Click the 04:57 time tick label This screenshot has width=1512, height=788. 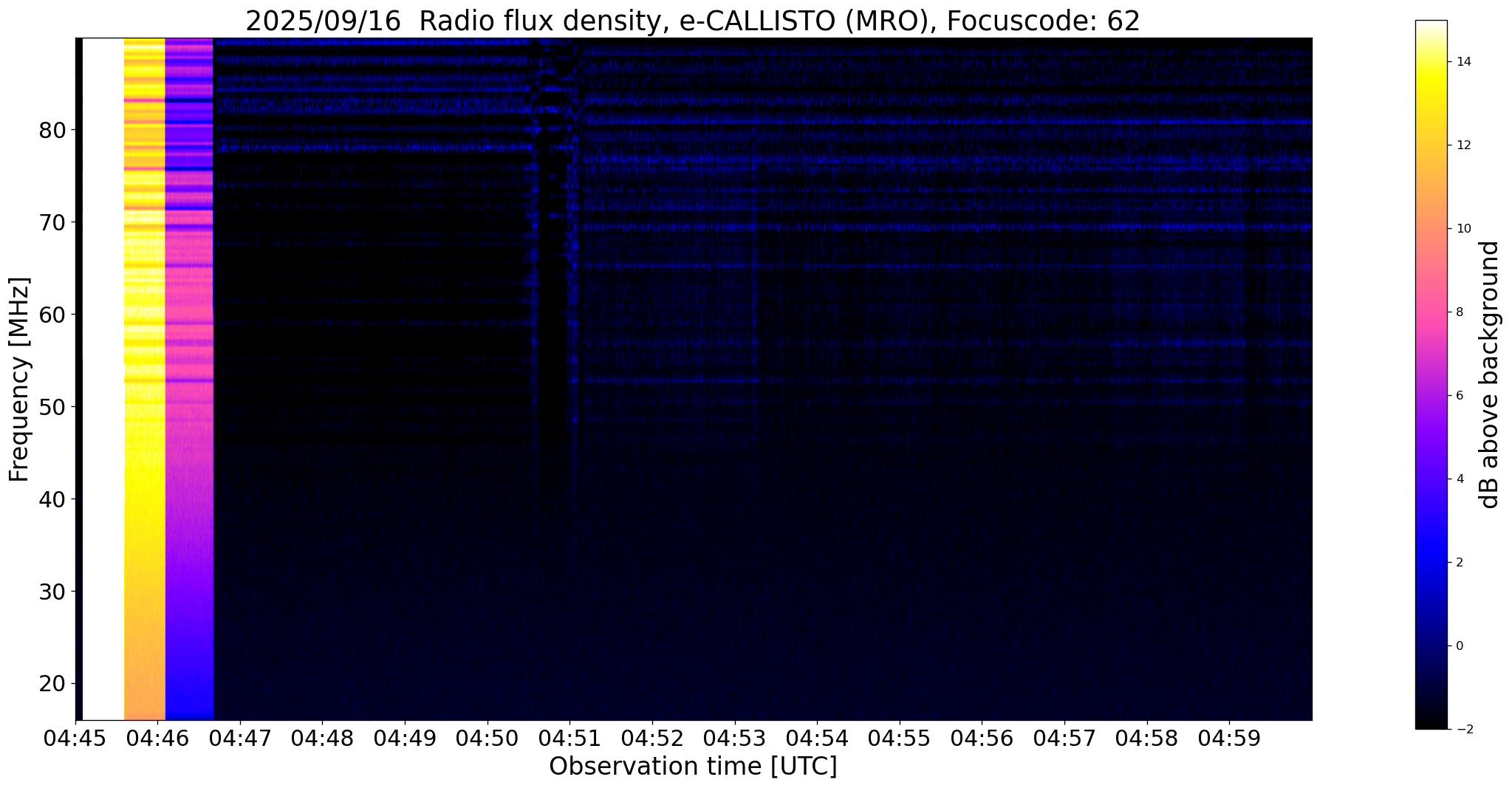pyautogui.click(x=1064, y=739)
